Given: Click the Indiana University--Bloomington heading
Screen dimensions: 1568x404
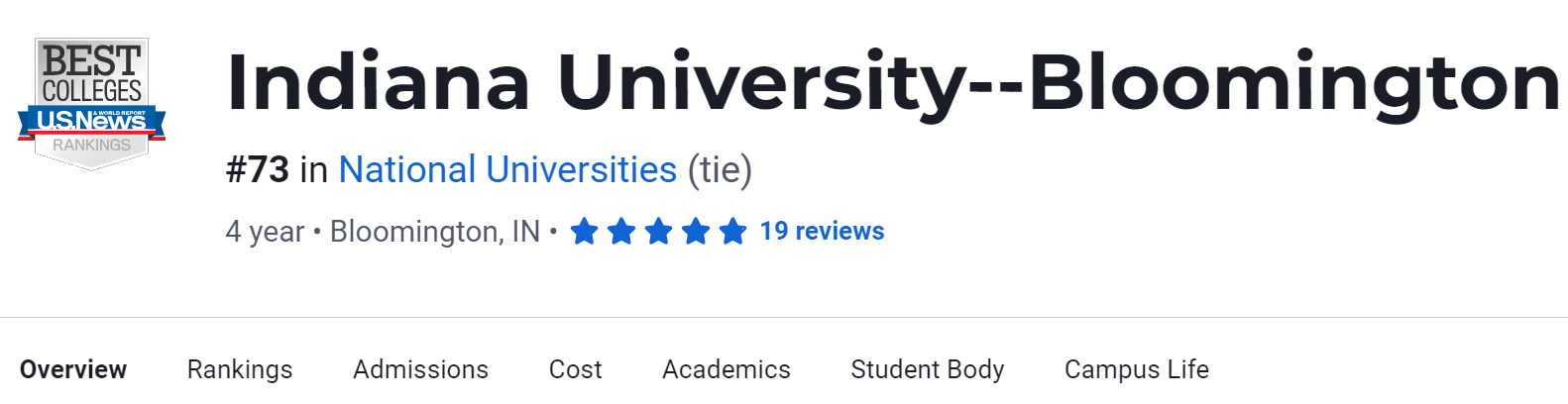Looking at the screenshot, I should tap(892, 82).
